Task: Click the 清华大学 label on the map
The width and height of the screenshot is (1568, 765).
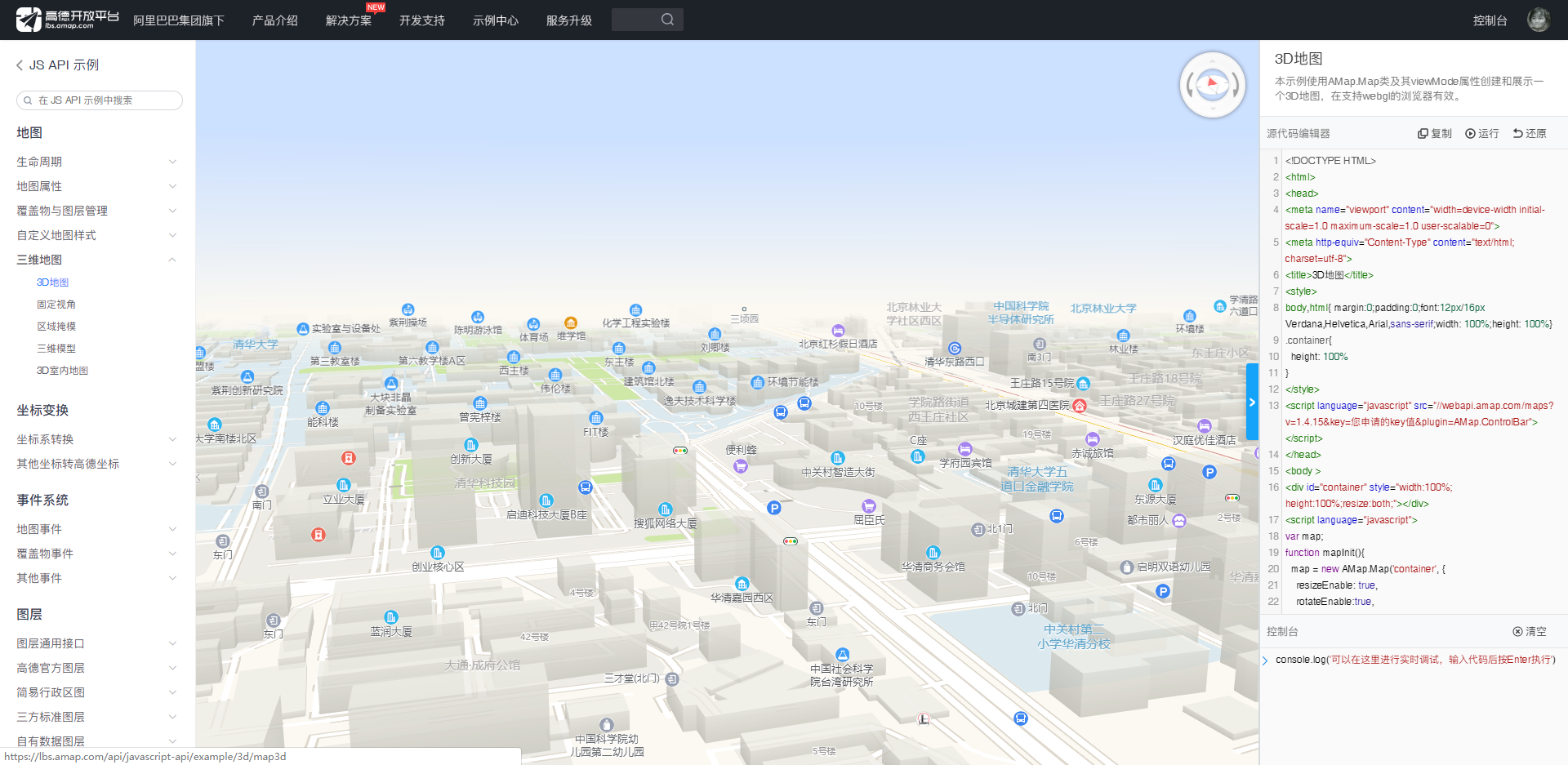Action: click(255, 345)
